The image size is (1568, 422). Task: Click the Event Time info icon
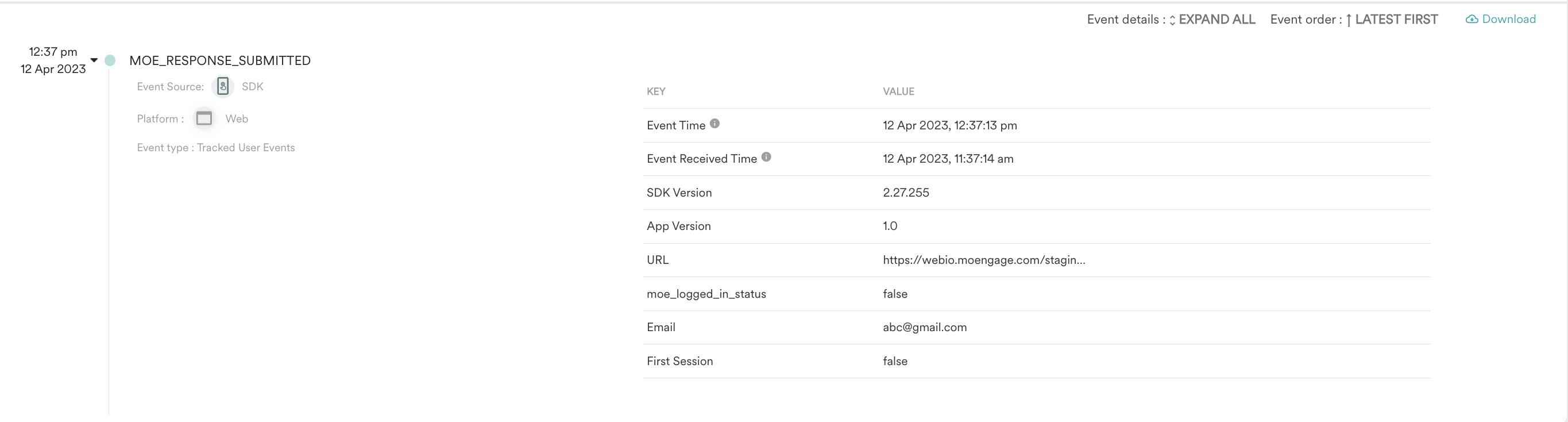[715, 124]
